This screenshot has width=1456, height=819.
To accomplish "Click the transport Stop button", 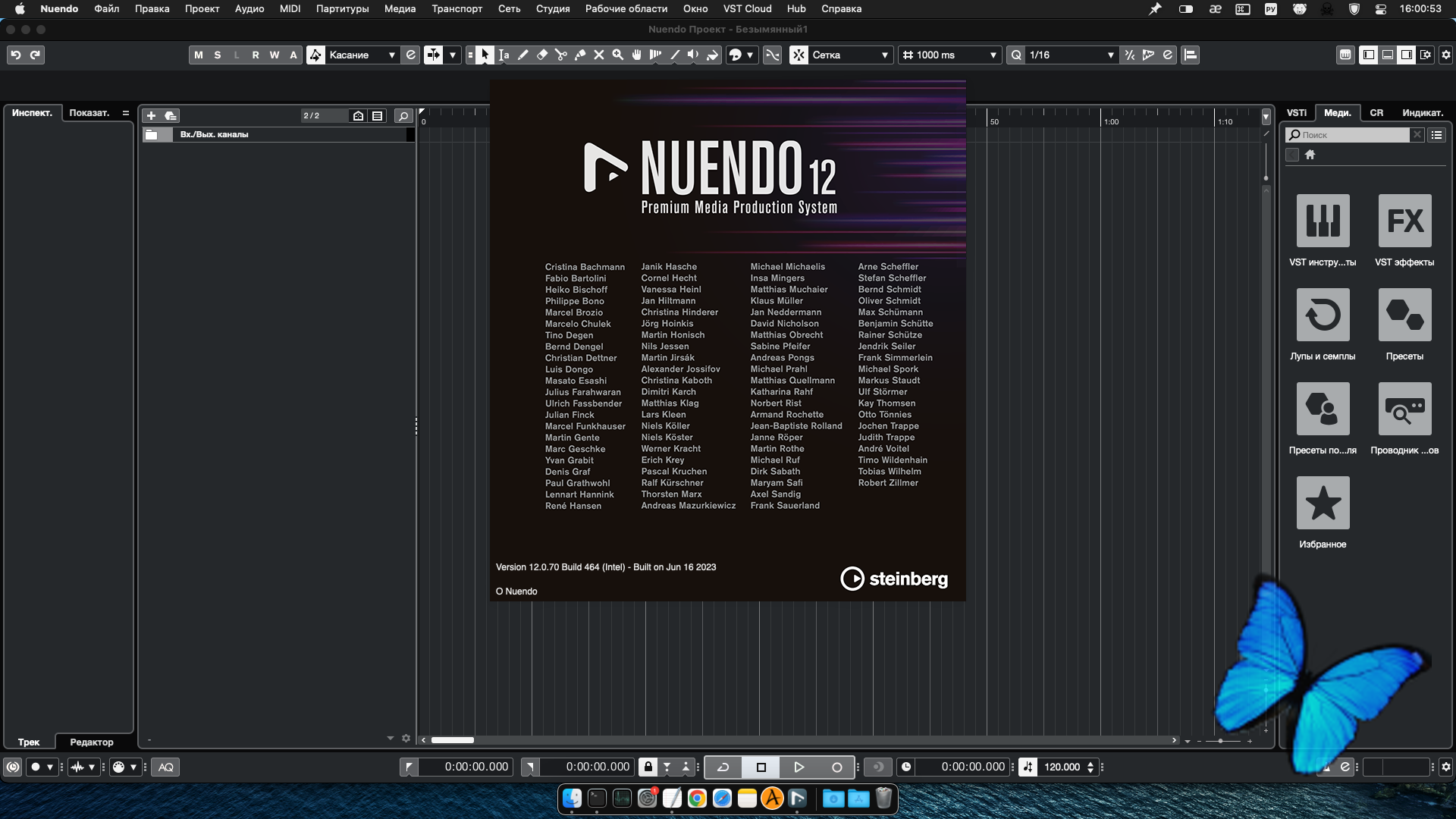I will tap(761, 767).
